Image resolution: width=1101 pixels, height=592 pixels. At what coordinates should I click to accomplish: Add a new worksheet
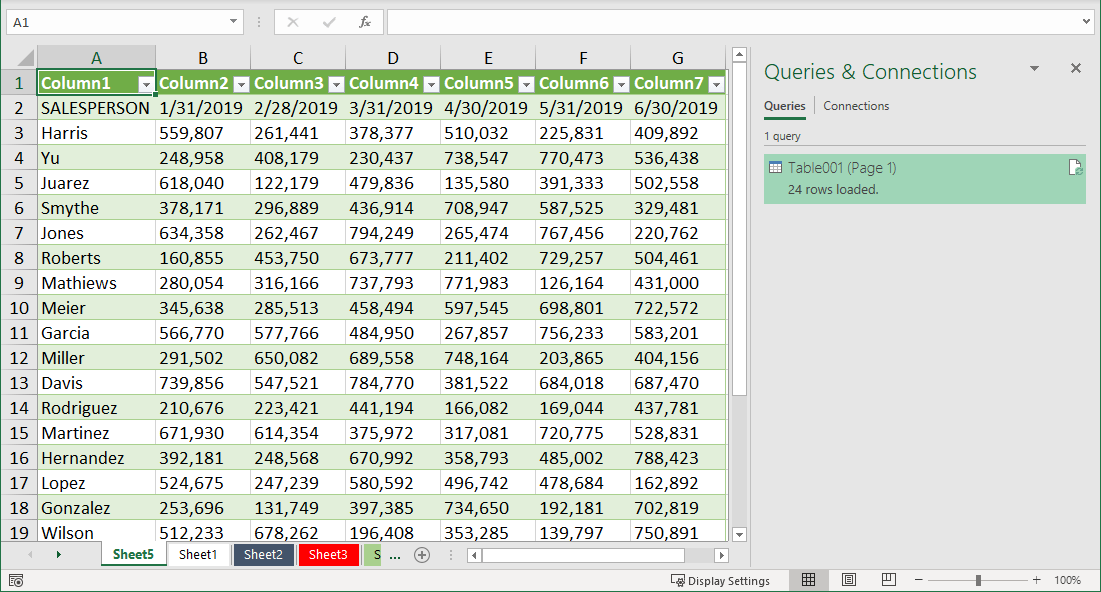(421, 554)
